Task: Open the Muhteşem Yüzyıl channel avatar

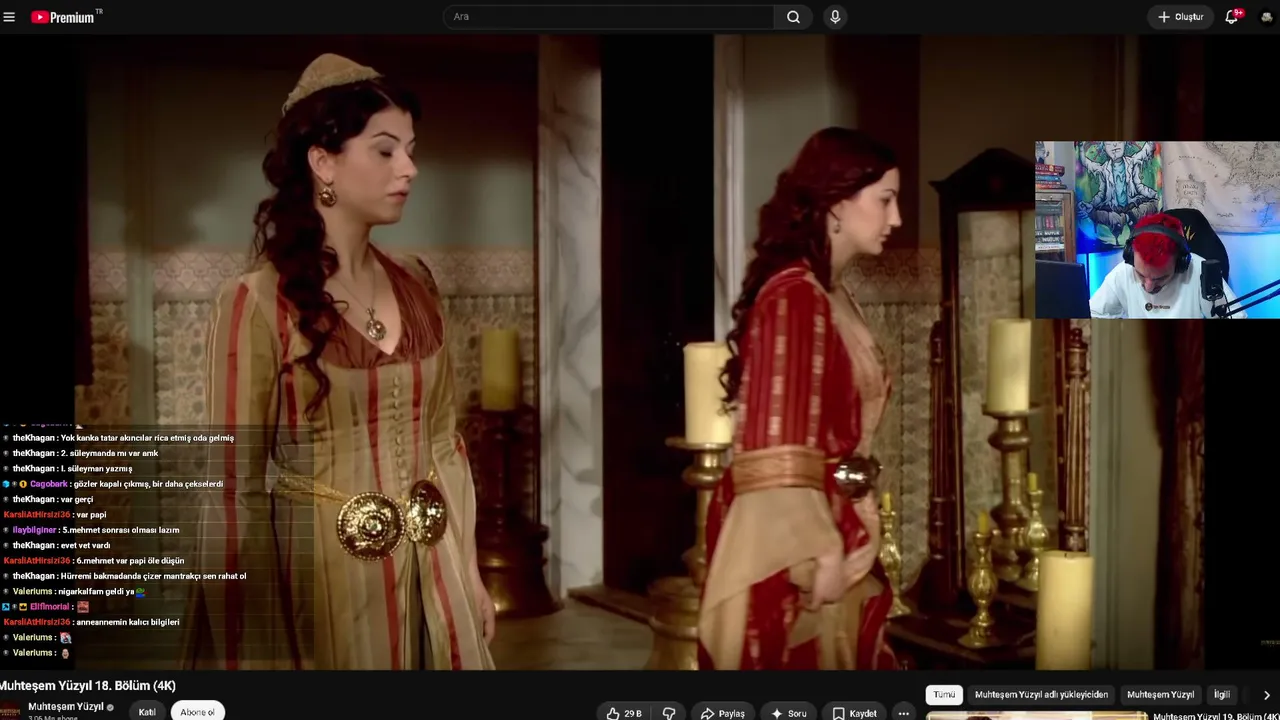Action: point(10,711)
